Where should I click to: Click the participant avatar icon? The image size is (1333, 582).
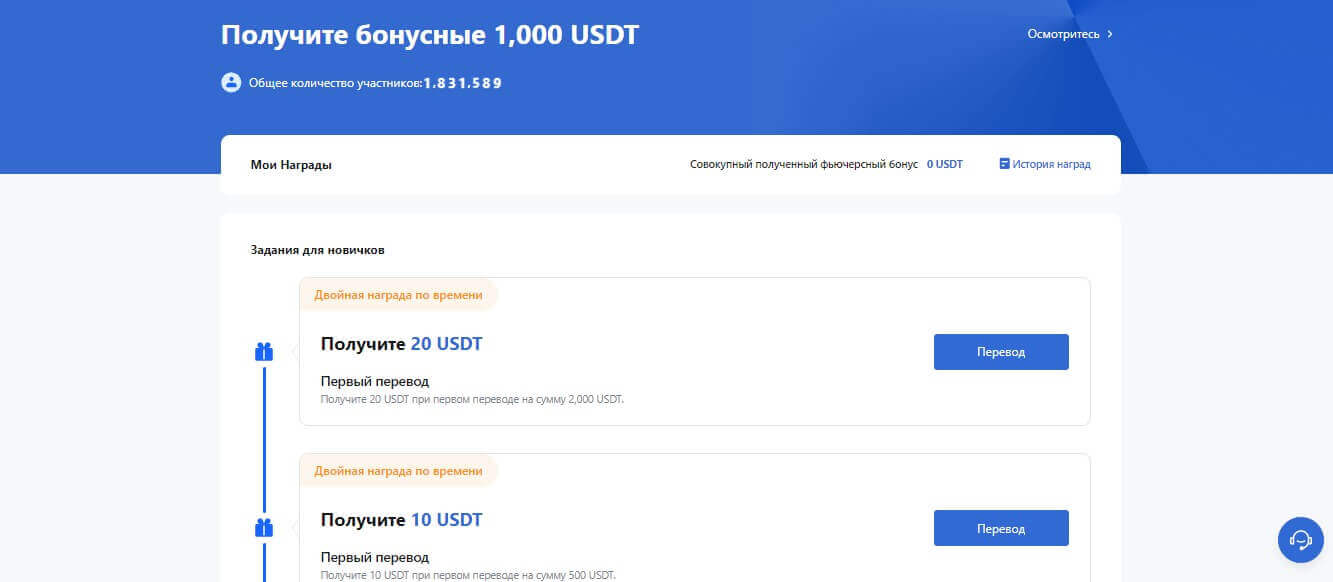pos(231,83)
